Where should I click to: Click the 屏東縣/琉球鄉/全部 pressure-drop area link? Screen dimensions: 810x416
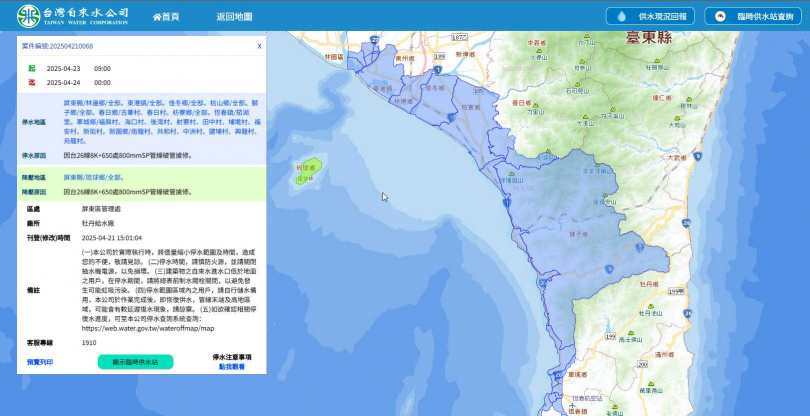[94, 178]
